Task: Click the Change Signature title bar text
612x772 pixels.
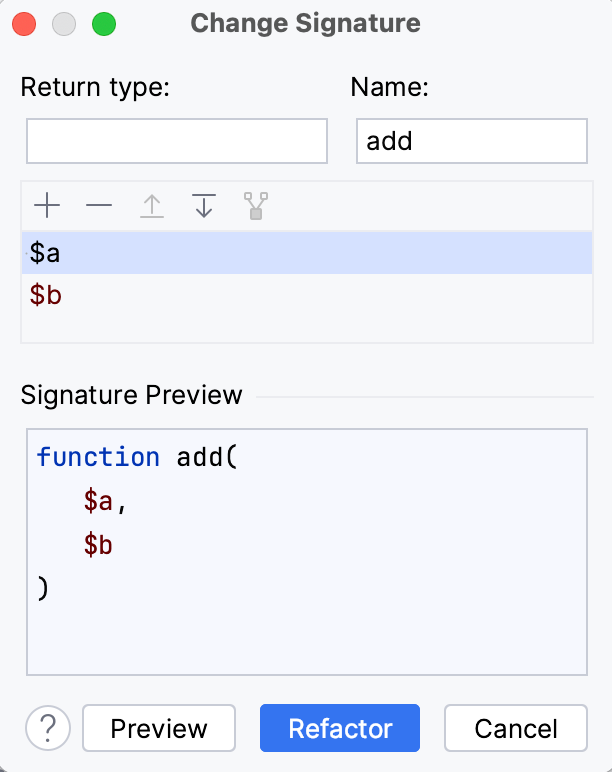Action: (x=305, y=23)
